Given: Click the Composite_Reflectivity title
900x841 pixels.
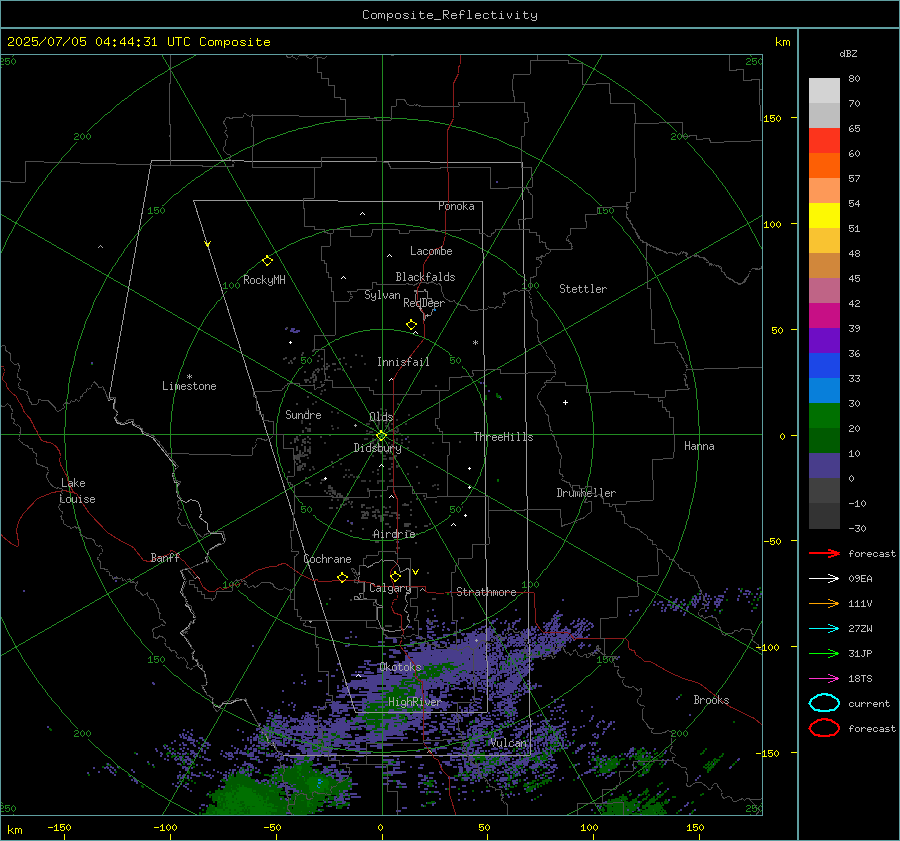Looking at the screenshot, I should (450, 15).
